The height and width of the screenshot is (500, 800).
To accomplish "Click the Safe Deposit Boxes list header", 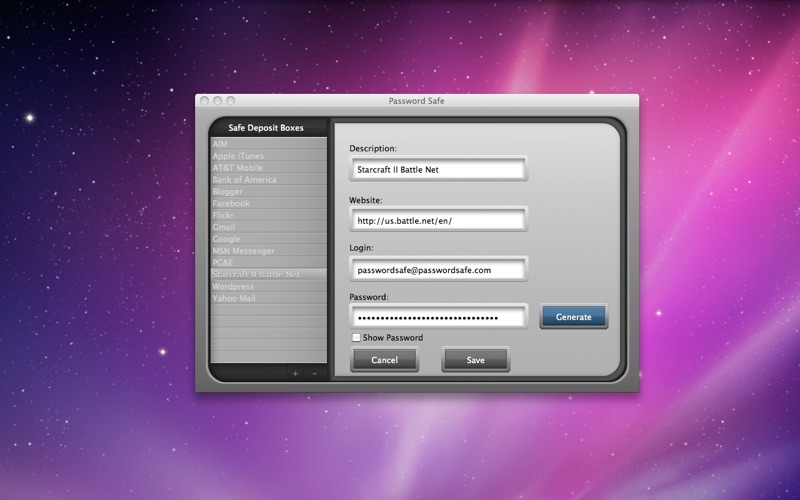I will [x=266, y=128].
